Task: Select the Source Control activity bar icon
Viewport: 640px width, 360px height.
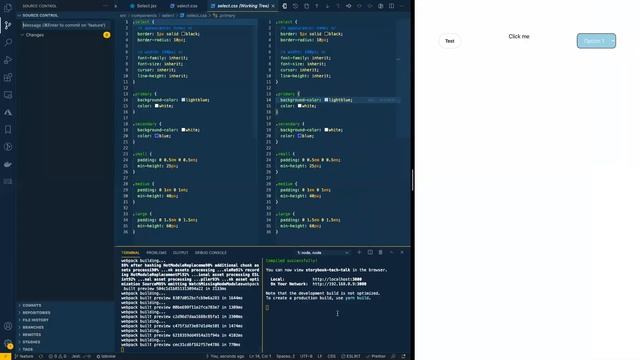Action: click(x=8, y=25)
